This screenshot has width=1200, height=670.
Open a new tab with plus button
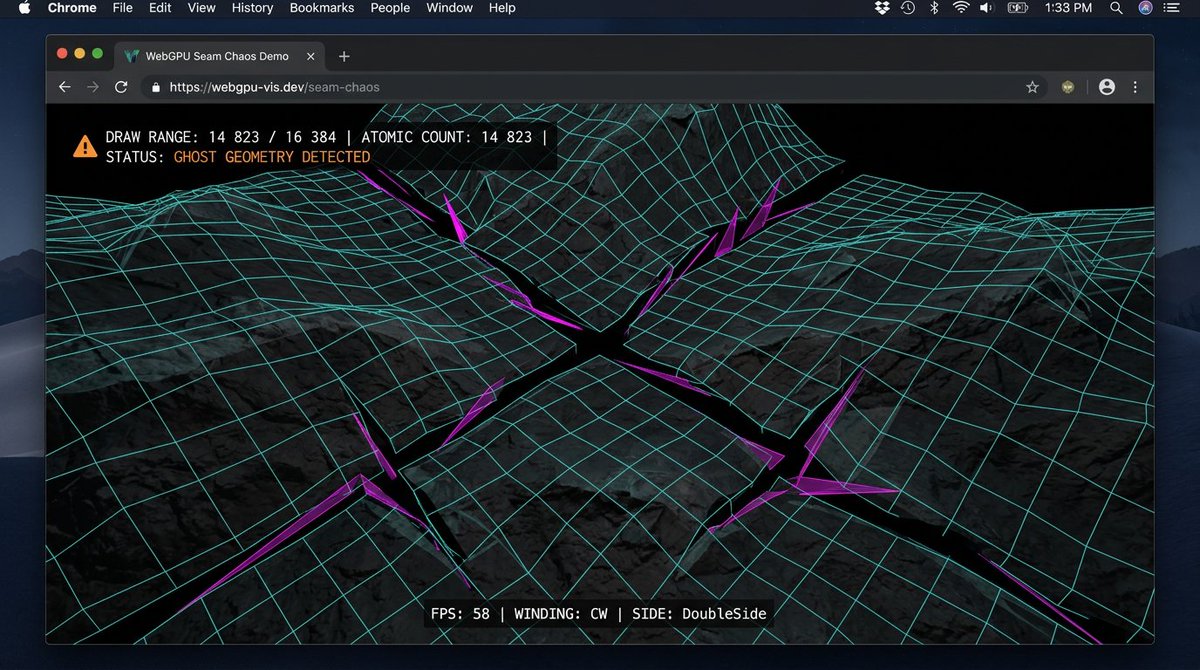[x=344, y=56]
